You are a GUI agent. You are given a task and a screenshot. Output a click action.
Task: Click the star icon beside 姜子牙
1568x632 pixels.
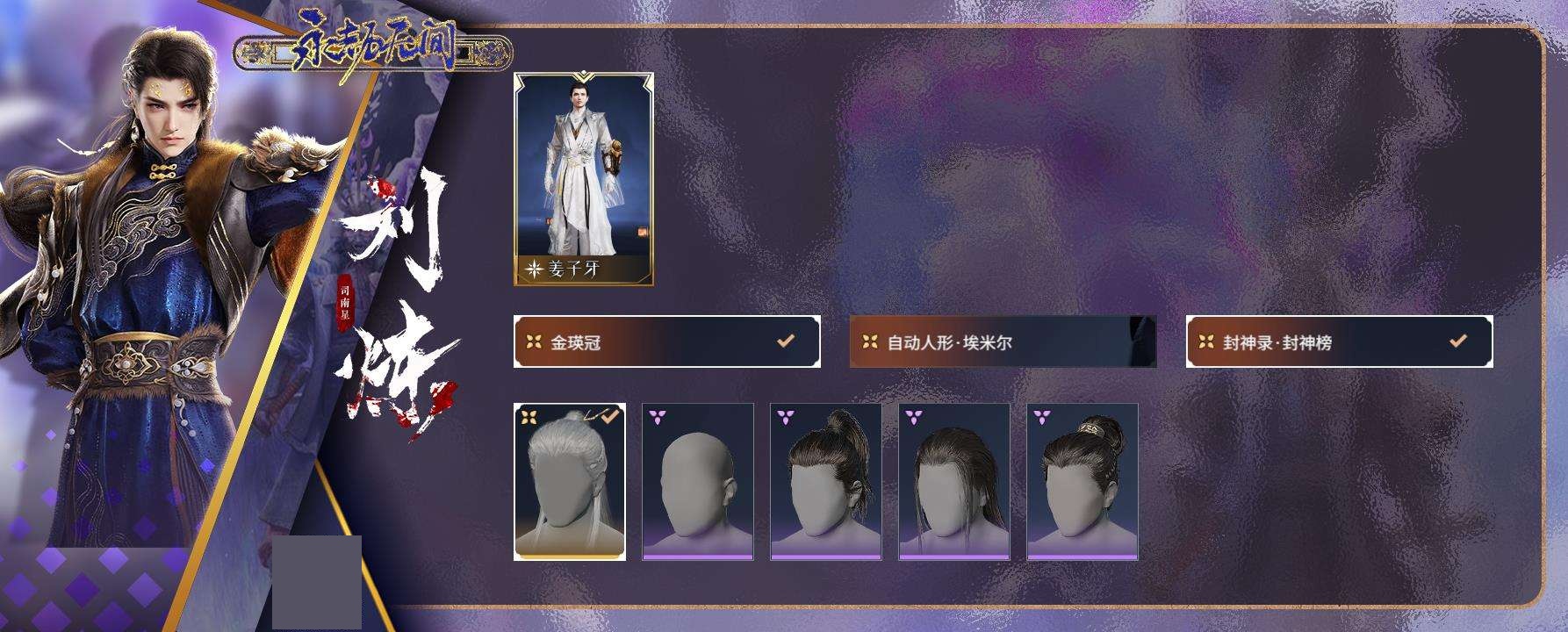click(x=535, y=269)
